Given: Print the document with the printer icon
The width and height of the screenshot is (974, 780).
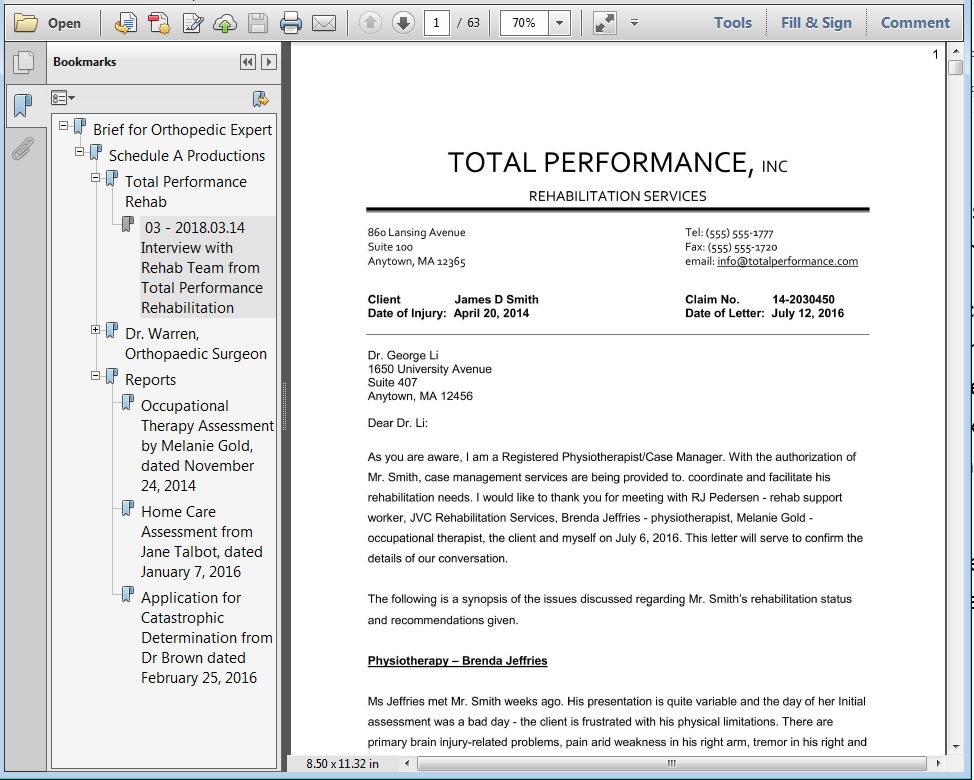Looking at the screenshot, I should pos(291,24).
